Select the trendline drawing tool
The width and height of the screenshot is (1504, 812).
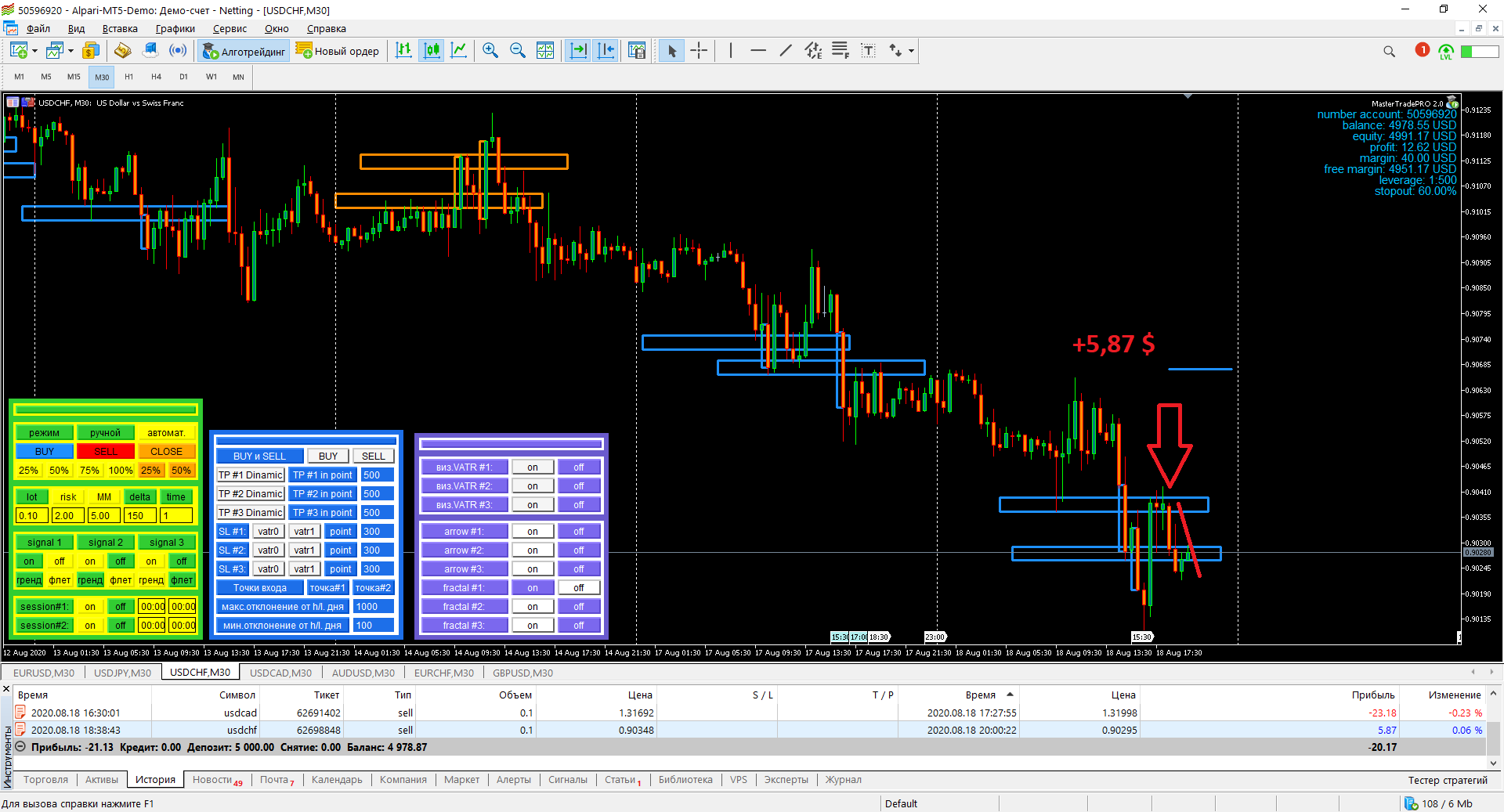[786, 51]
